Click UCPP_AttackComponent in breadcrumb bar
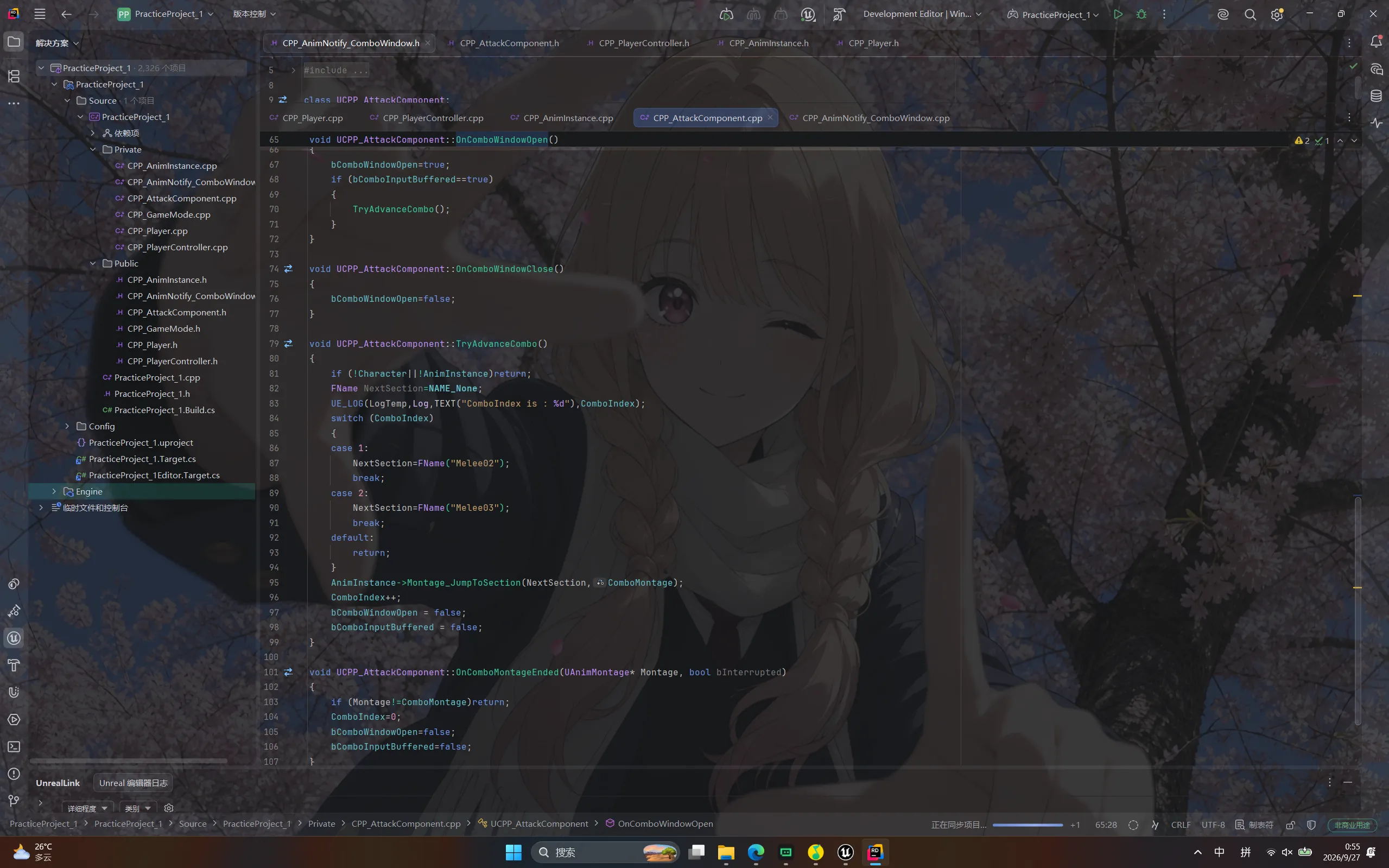The height and width of the screenshot is (868, 1389). [x=539, y=824]
